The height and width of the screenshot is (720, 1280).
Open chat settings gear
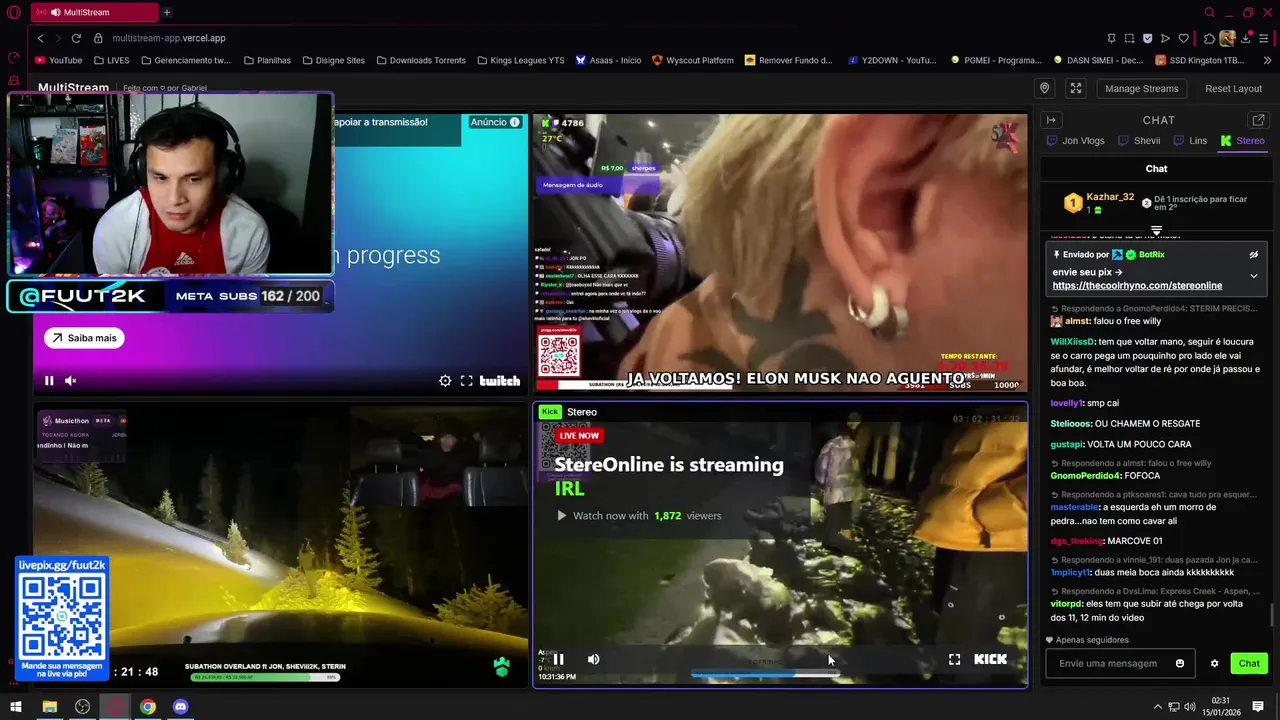point(1215,663)
